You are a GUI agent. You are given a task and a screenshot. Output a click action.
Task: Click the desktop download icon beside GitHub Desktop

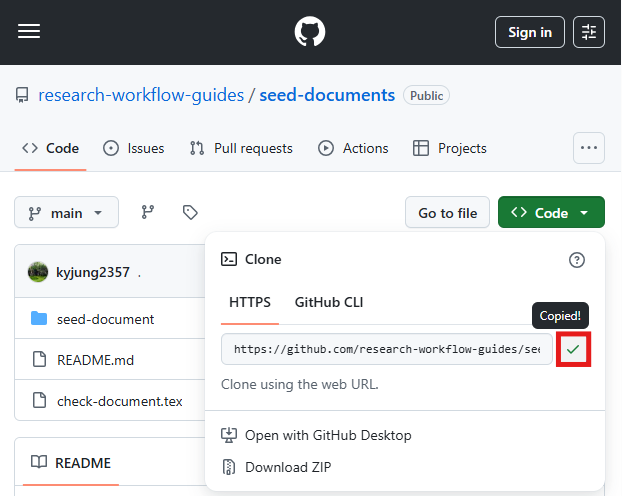pos(229,435)
